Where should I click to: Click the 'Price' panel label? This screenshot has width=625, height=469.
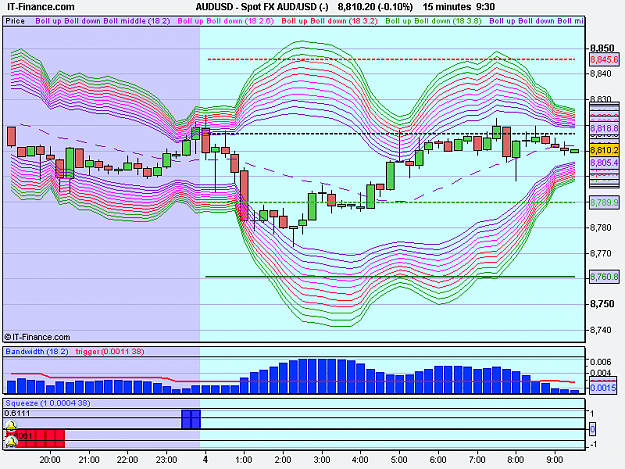click(x=15, y=21)
